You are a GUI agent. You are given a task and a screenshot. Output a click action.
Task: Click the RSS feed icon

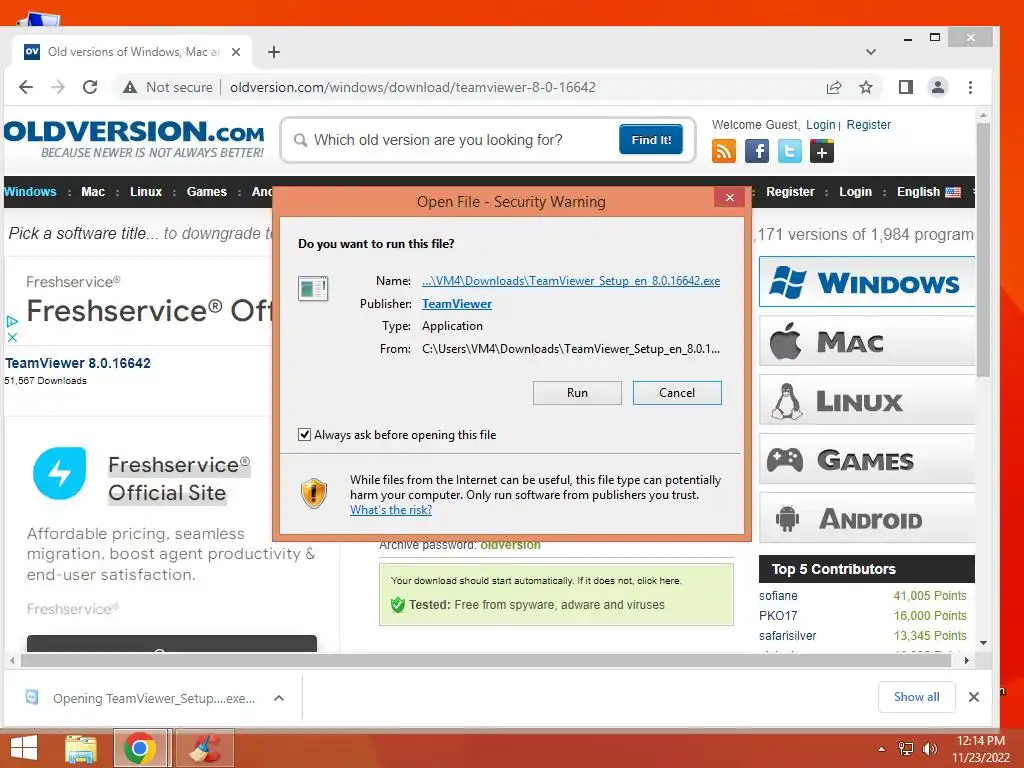(724, 152)
